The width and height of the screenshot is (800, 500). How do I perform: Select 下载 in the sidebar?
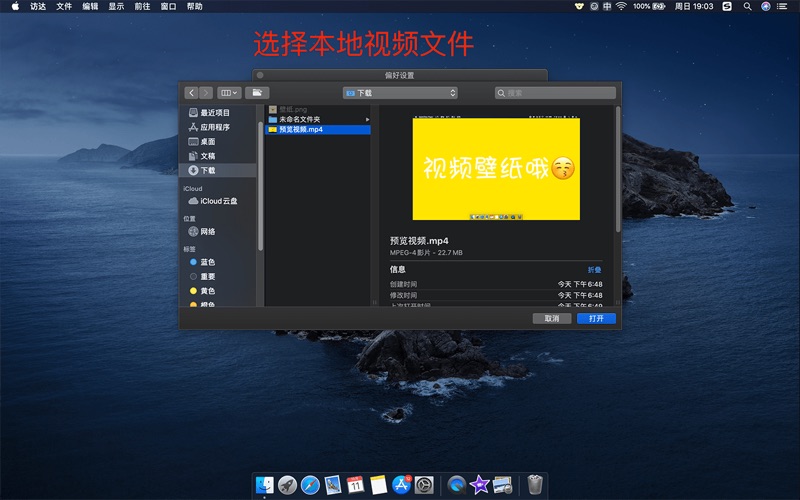point(217,170)
